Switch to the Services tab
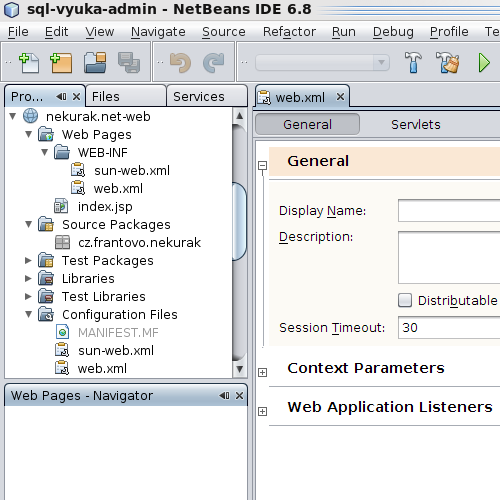 pos(207,96)
